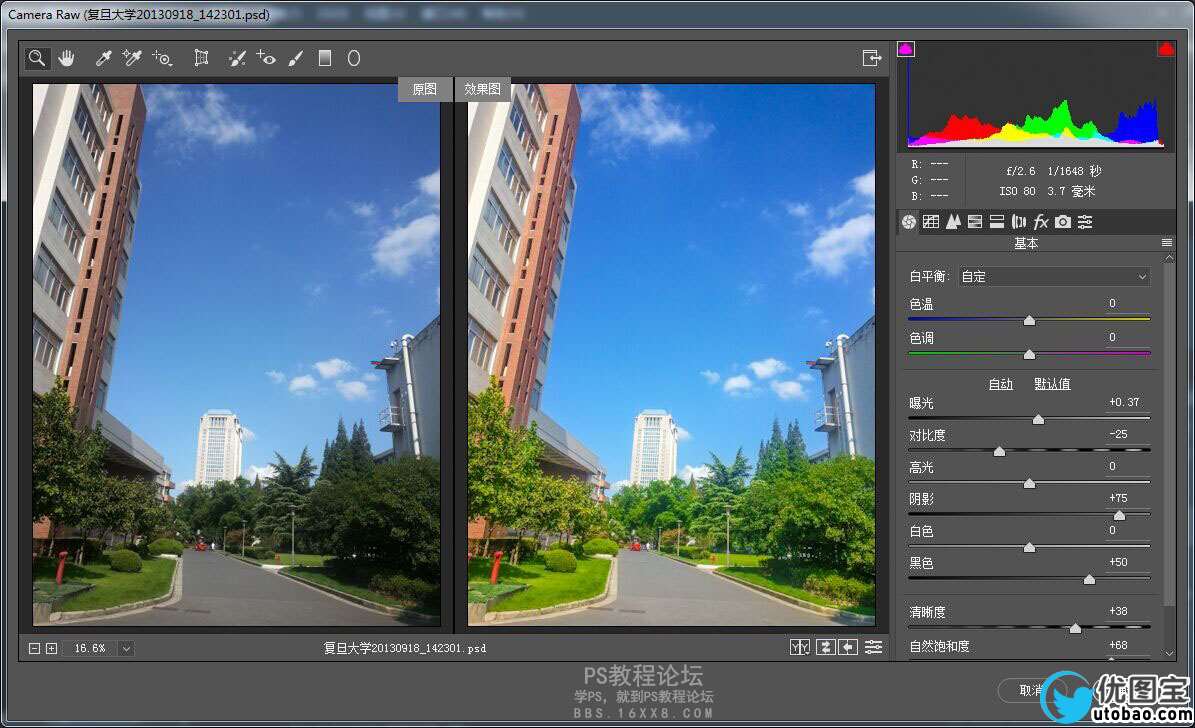The image size is (1195, 728).
Task: Click the 自然饱和度 value field +68
Action: tap(1126, 645)
